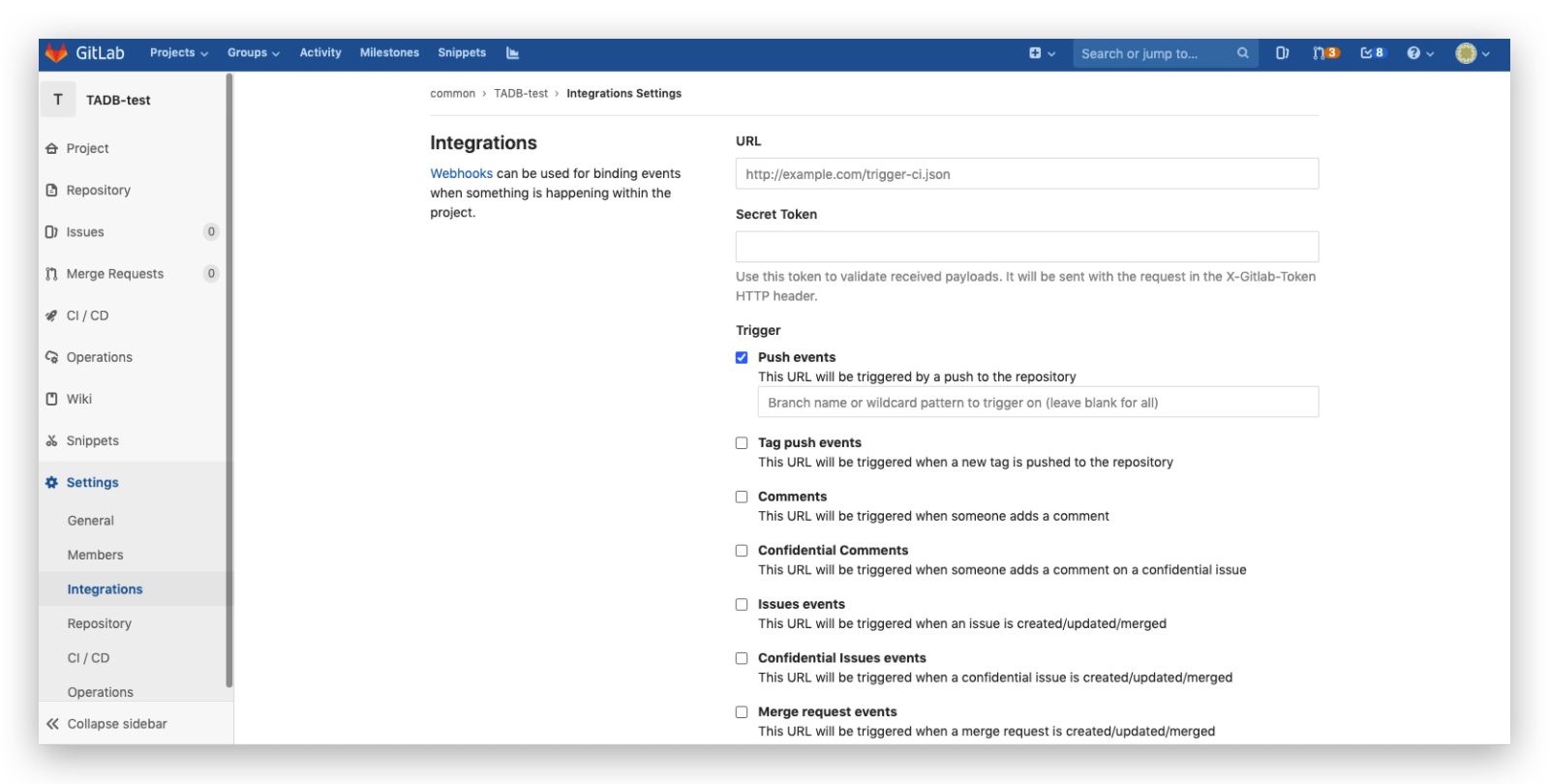Open issues icon in top navbar
The width and height of the screenshot is (1549, 784).
point(1282,53)
